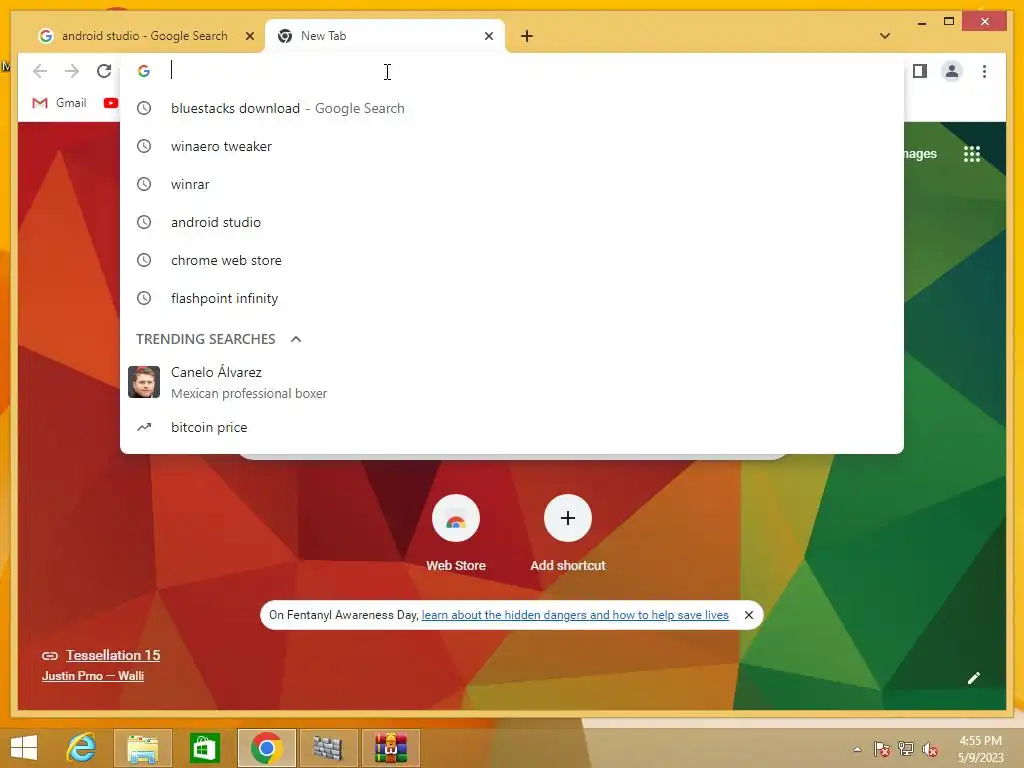Open the brick wall taskbar app
Screen dimensions: 1024x768
[328, 748]
